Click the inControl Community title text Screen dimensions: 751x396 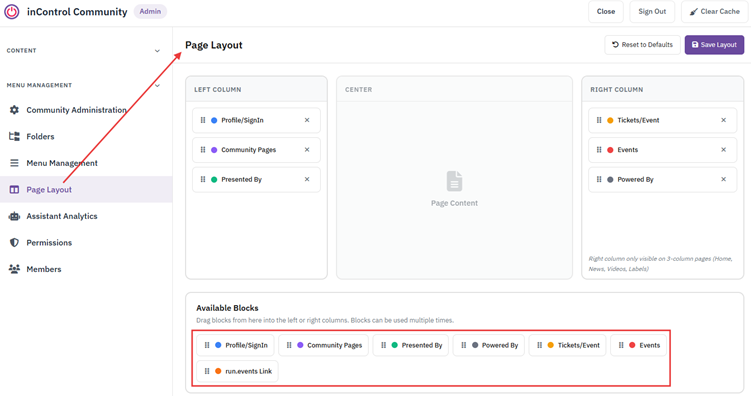(77, 12)
